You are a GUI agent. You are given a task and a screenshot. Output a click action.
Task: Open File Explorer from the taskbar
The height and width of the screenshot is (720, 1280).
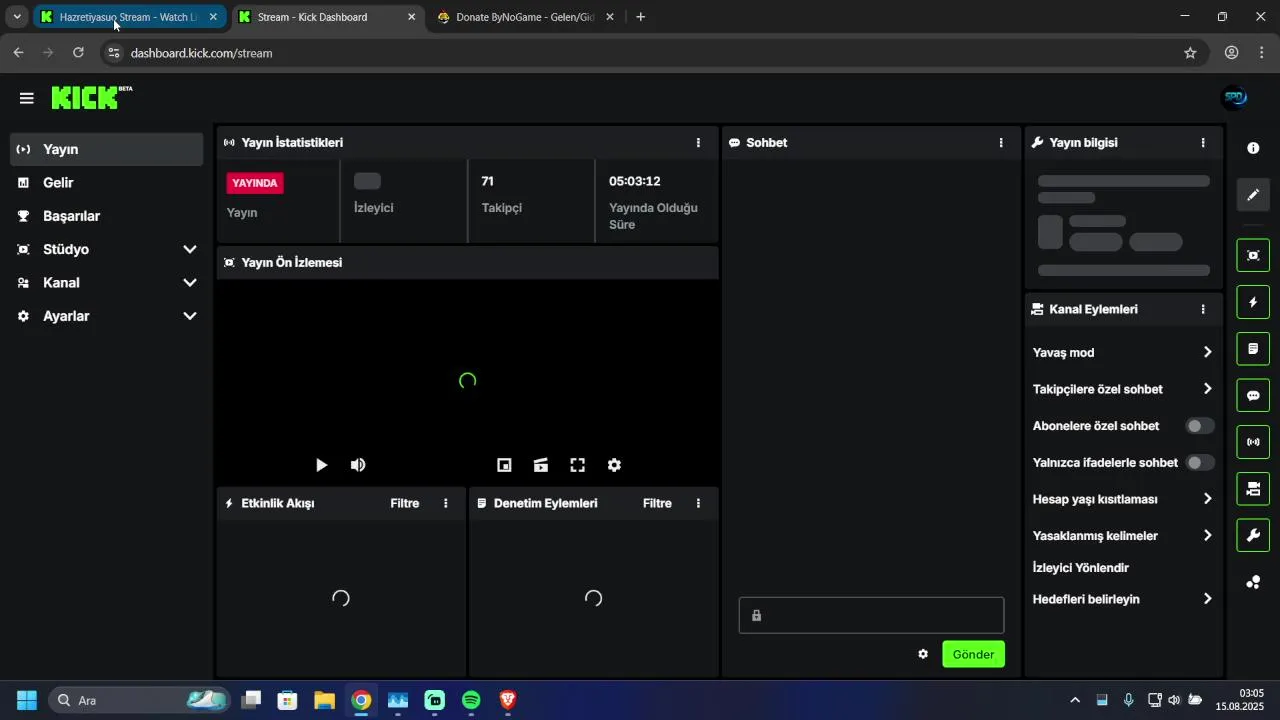click(324, 700)
